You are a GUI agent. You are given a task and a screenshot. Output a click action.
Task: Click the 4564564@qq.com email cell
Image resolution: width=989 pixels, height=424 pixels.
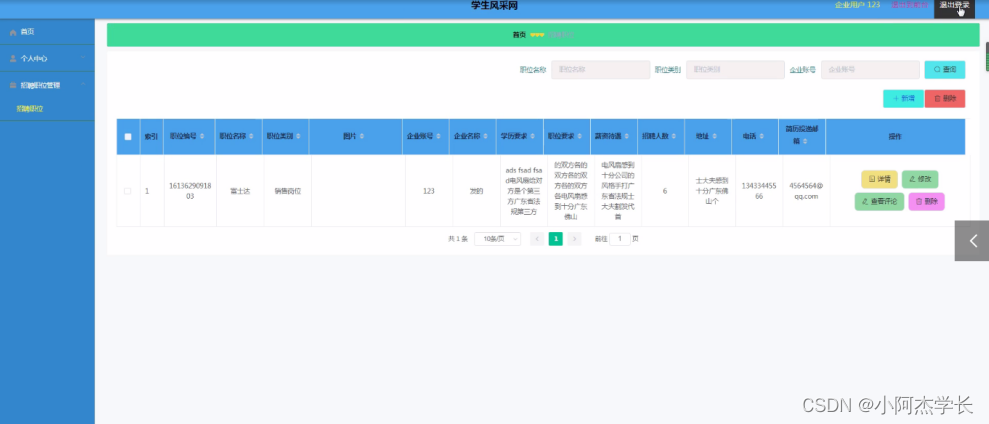(x=804, y=191)
